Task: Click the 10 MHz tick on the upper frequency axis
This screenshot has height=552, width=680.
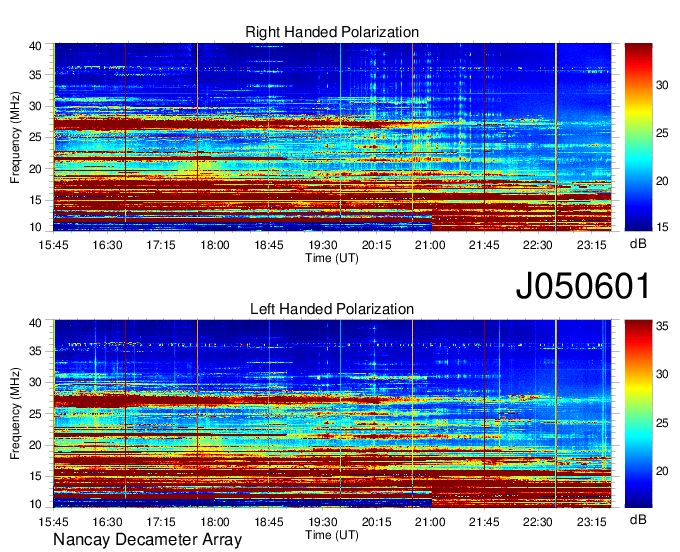Action: coord(35,227)
